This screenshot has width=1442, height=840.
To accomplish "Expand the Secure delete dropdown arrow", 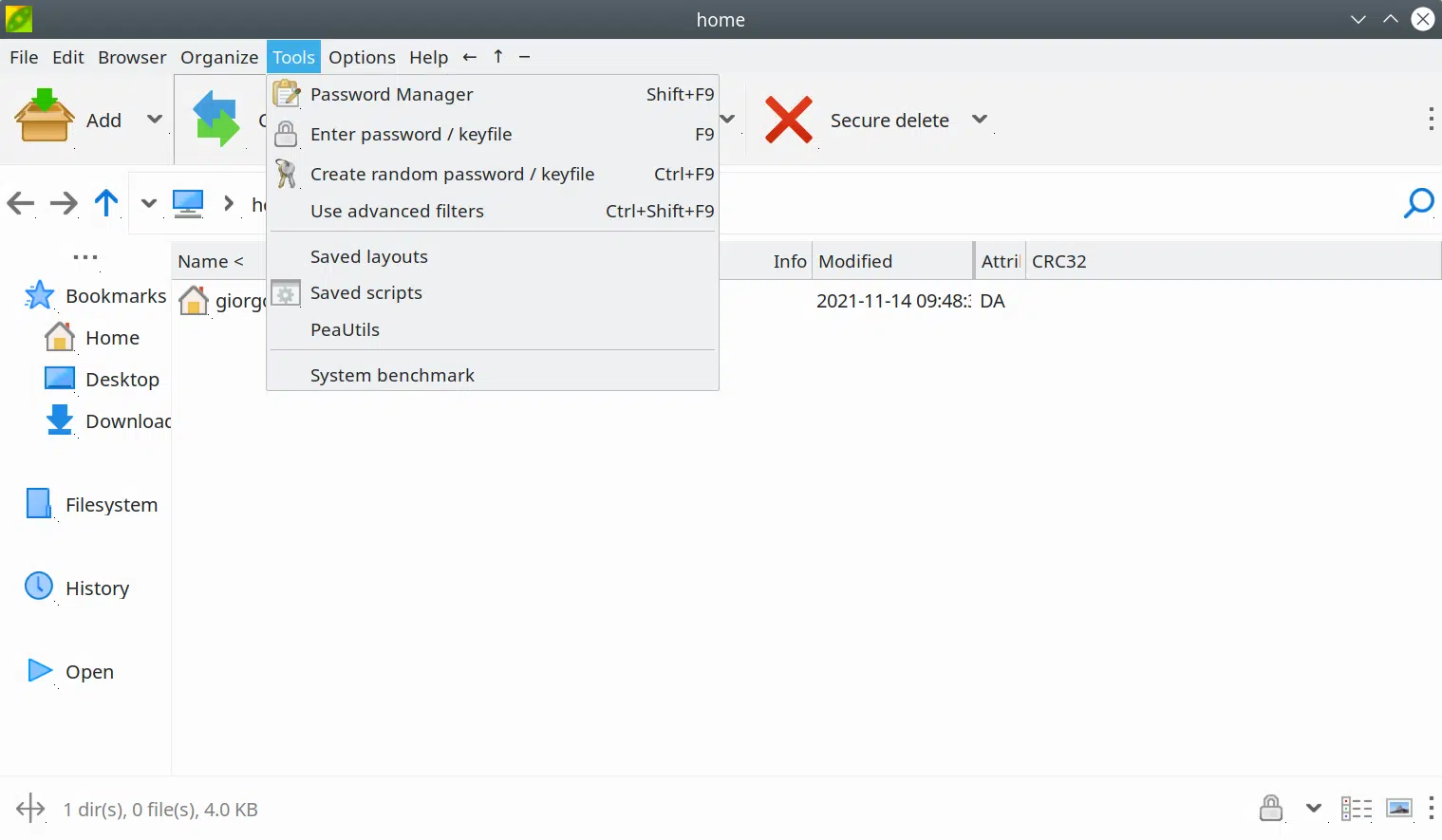I will [x=980, y=120].
